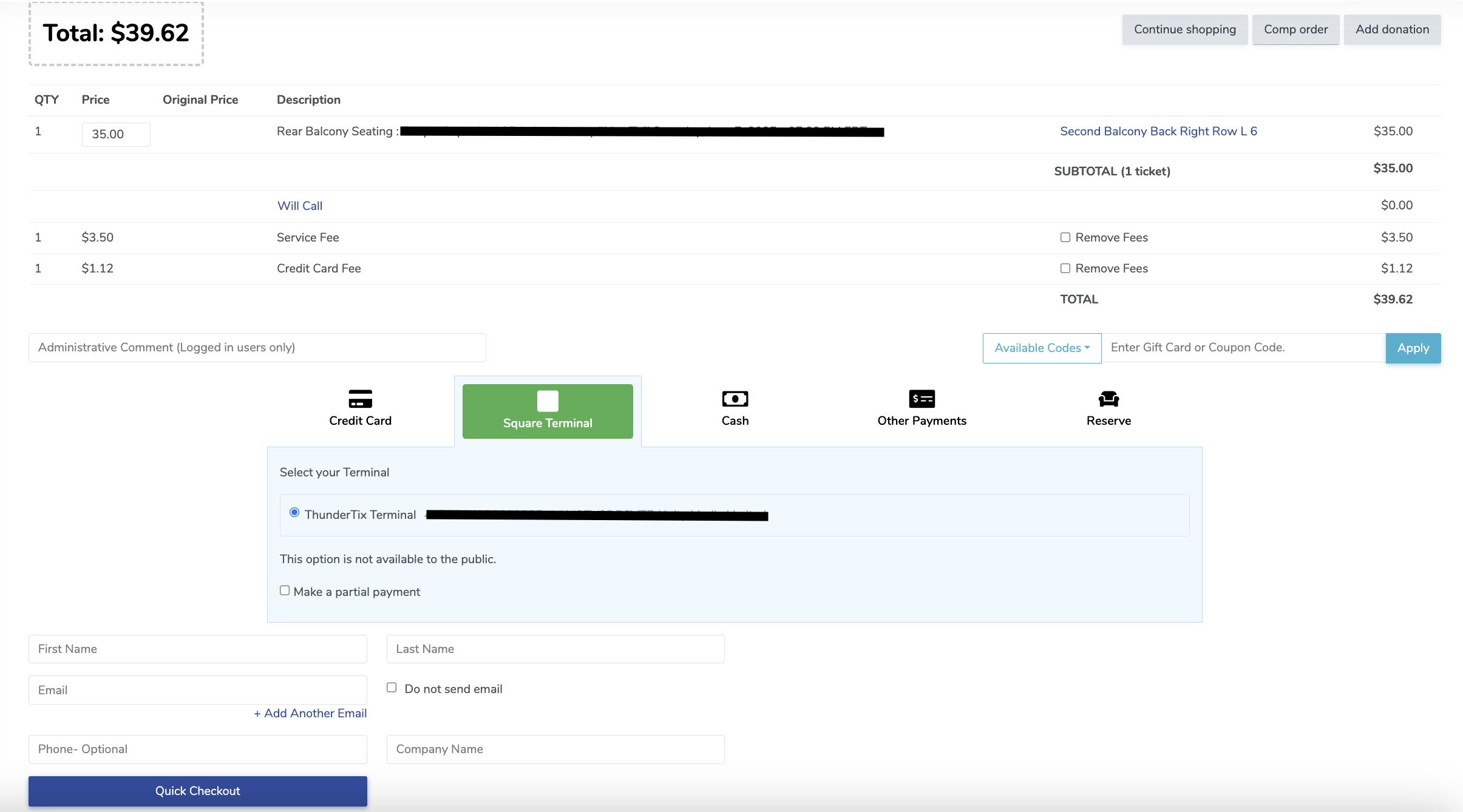Click the Credit Card payment icon
Viewport: 1463px width, 812px height.
[360, 399]
